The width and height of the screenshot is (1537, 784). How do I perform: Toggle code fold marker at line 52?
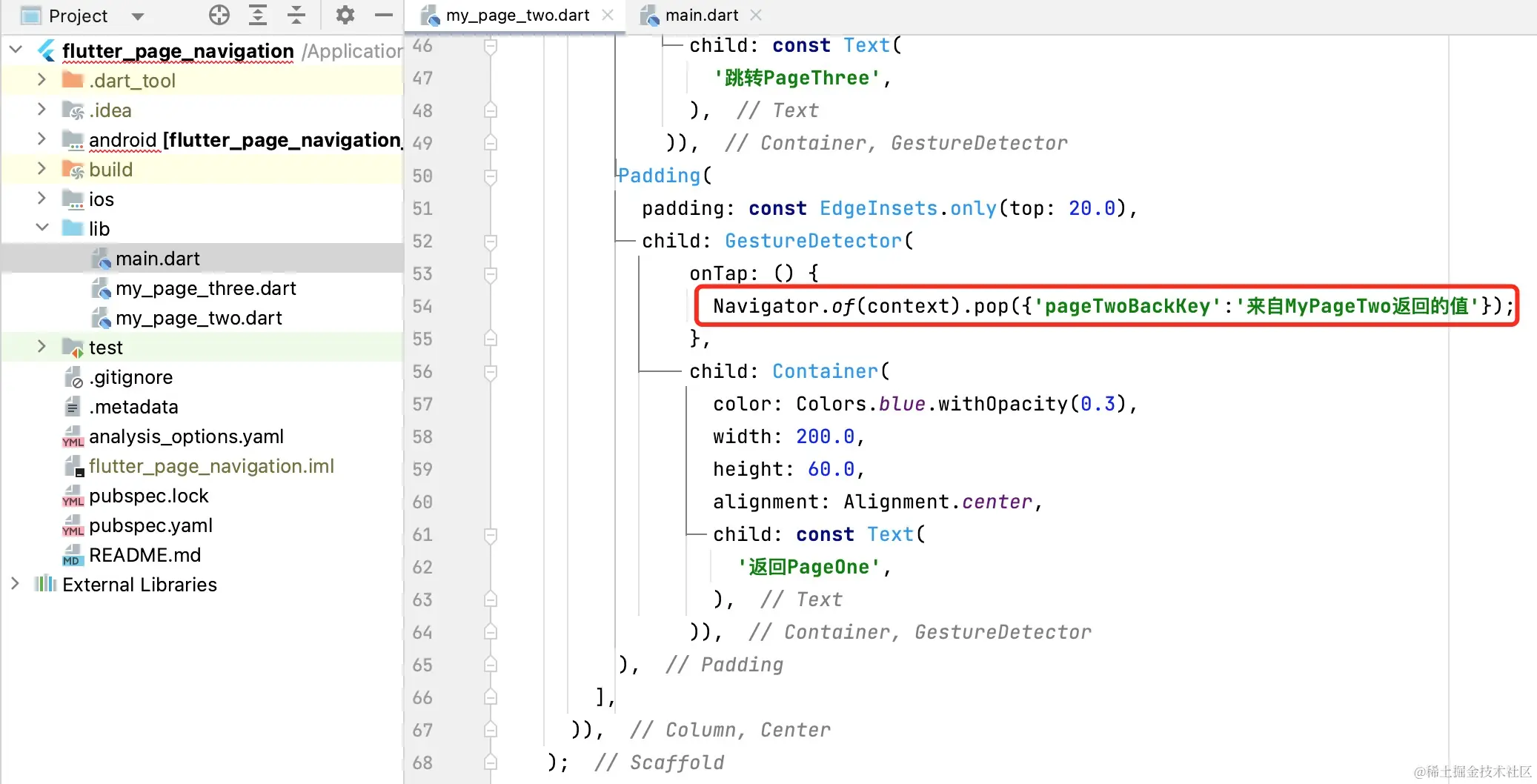(490, 242)
